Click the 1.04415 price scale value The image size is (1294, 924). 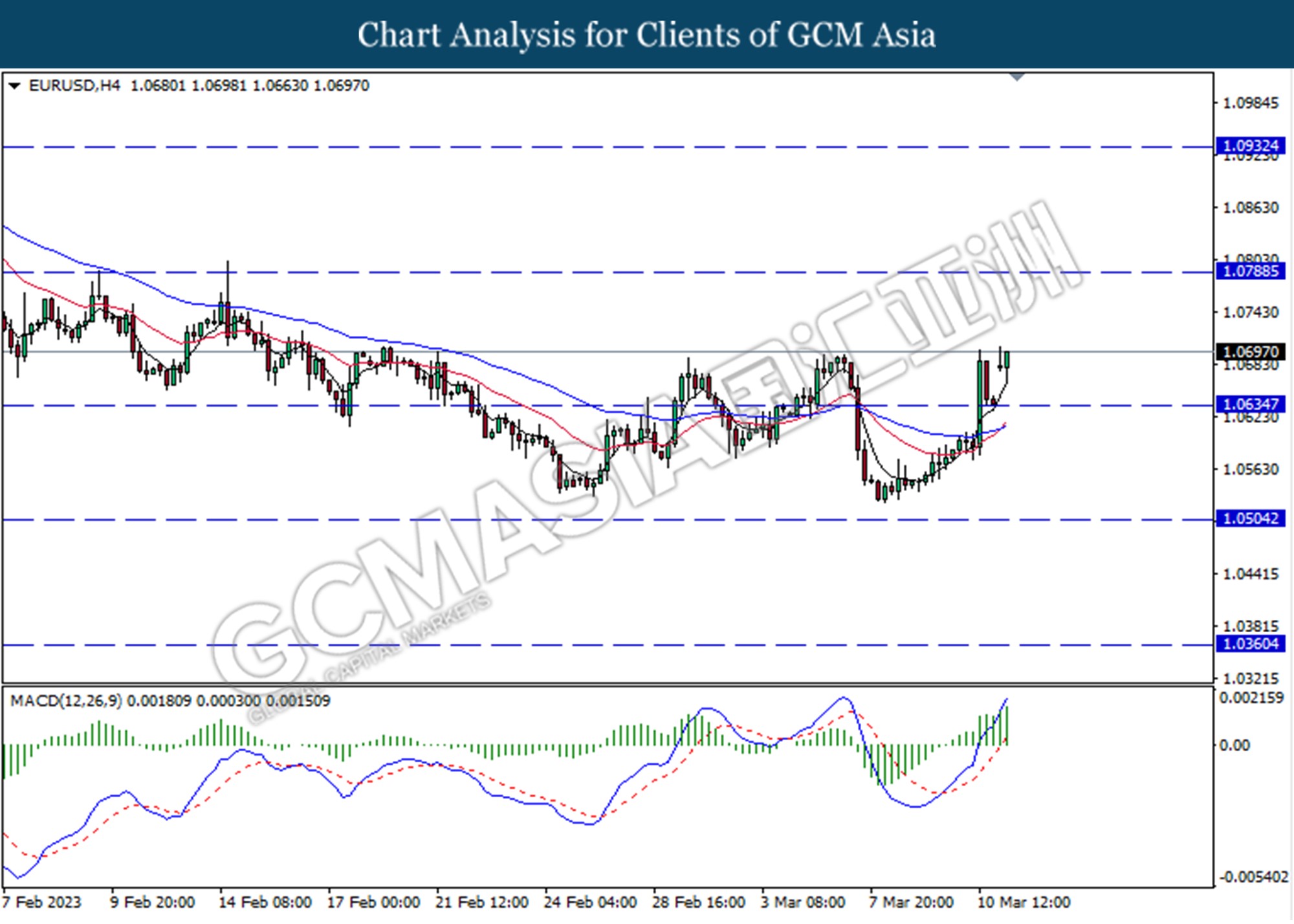[1251, 574]
